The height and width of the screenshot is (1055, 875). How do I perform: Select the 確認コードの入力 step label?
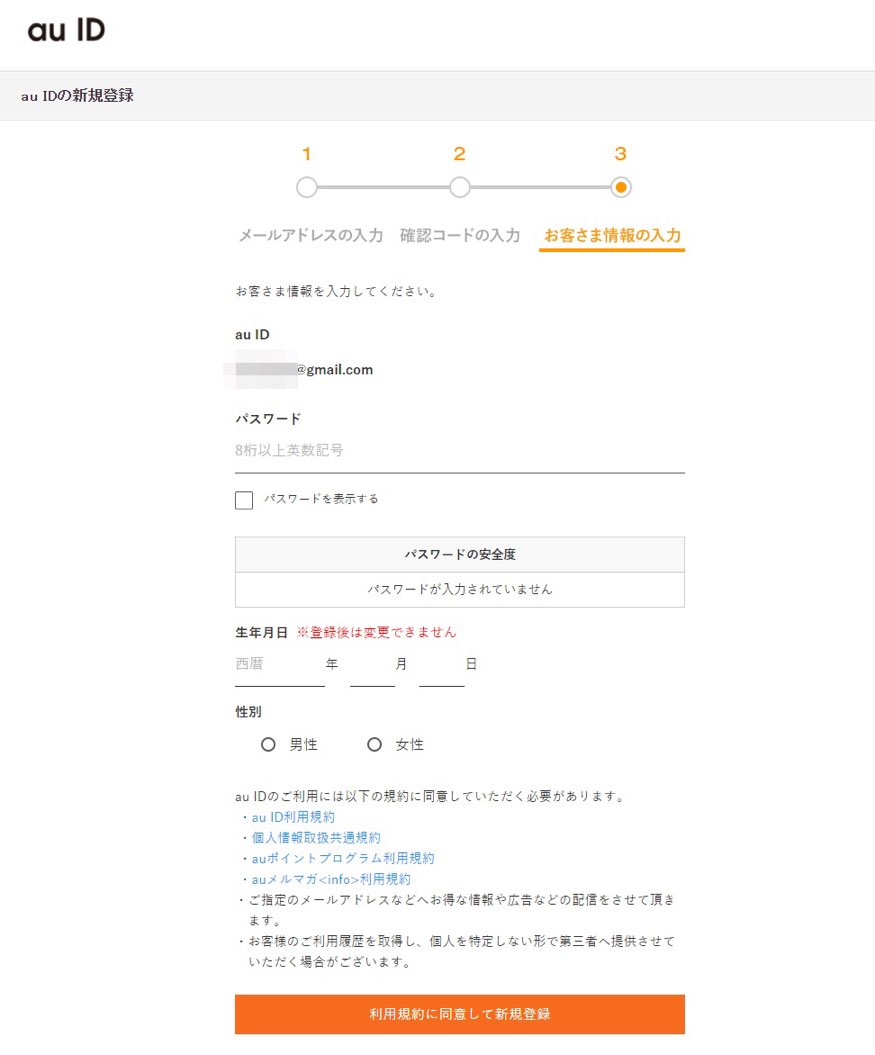460,236
